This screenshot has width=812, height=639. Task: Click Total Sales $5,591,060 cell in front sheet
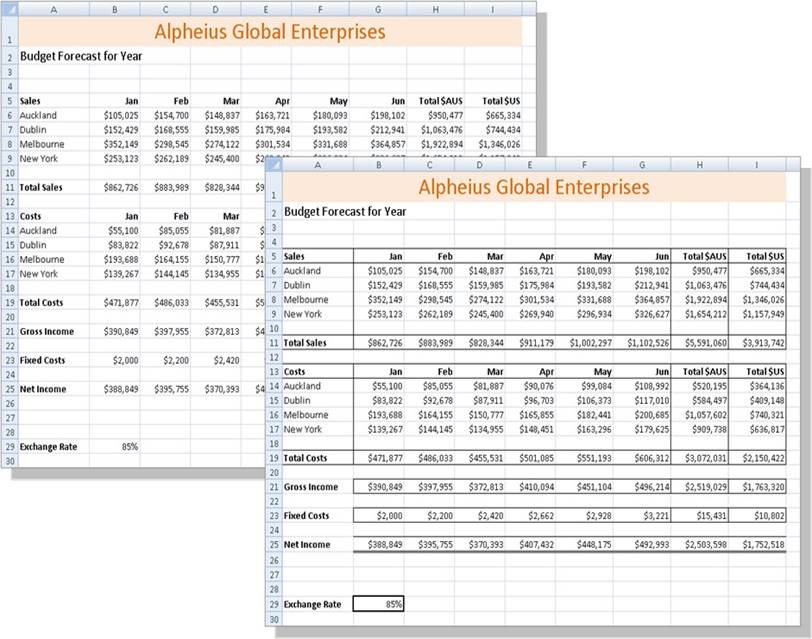click(699, 343)
